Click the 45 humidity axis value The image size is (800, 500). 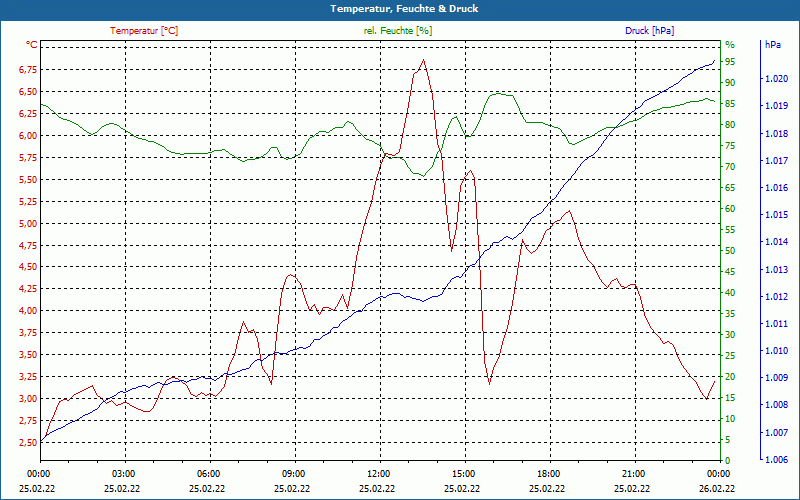730,272
